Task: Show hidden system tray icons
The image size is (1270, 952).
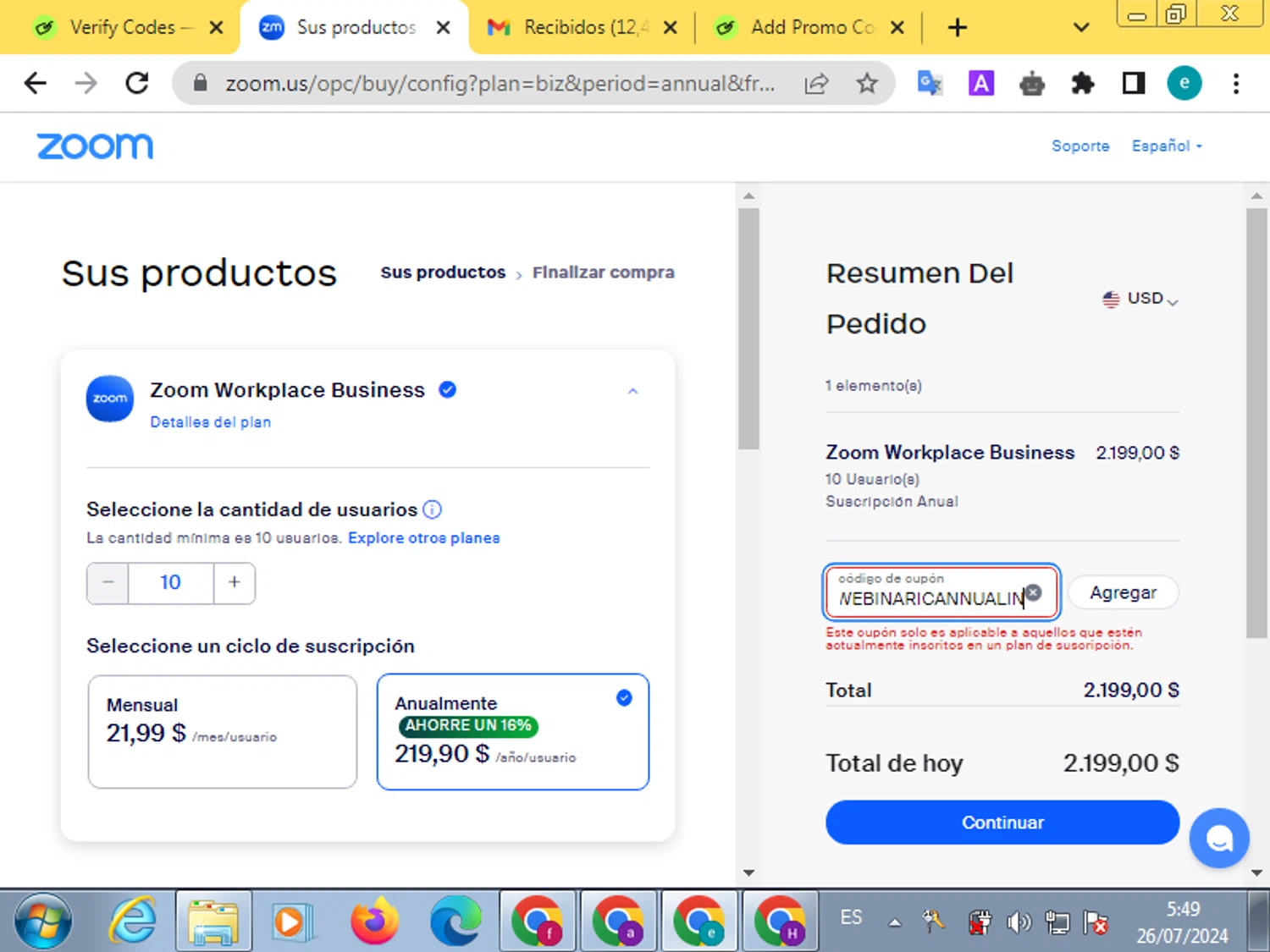Action: (x=895, y=922)
